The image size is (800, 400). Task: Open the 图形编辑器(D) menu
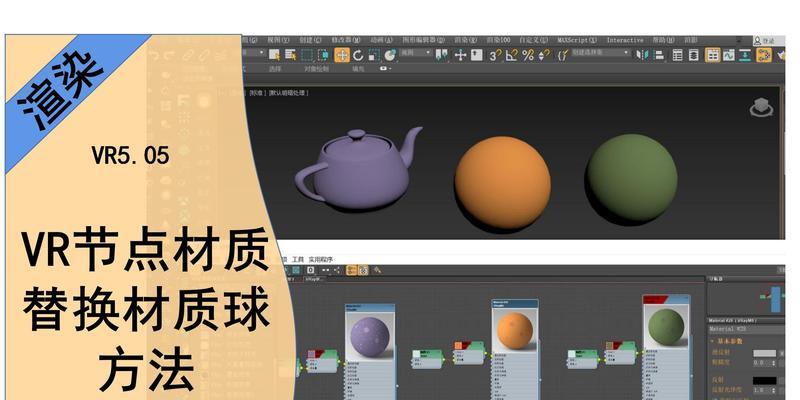(423, 40)
